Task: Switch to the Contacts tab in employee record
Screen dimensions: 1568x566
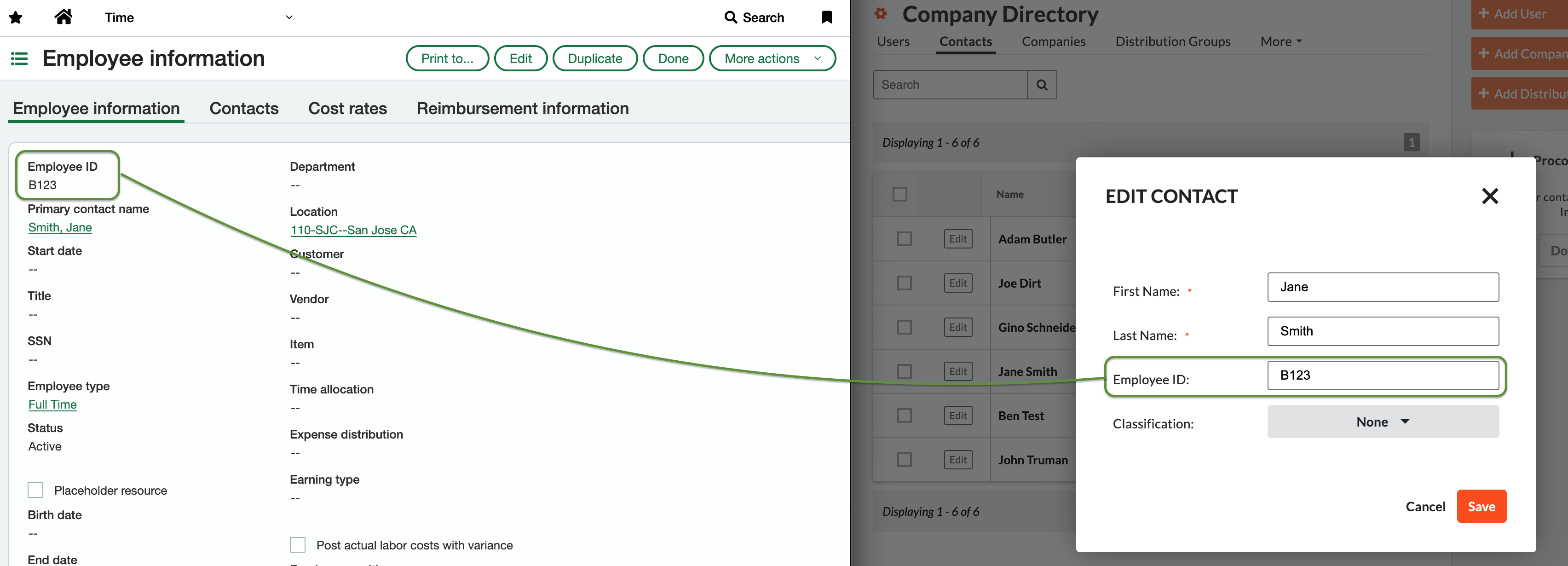Action: (244, 108)
